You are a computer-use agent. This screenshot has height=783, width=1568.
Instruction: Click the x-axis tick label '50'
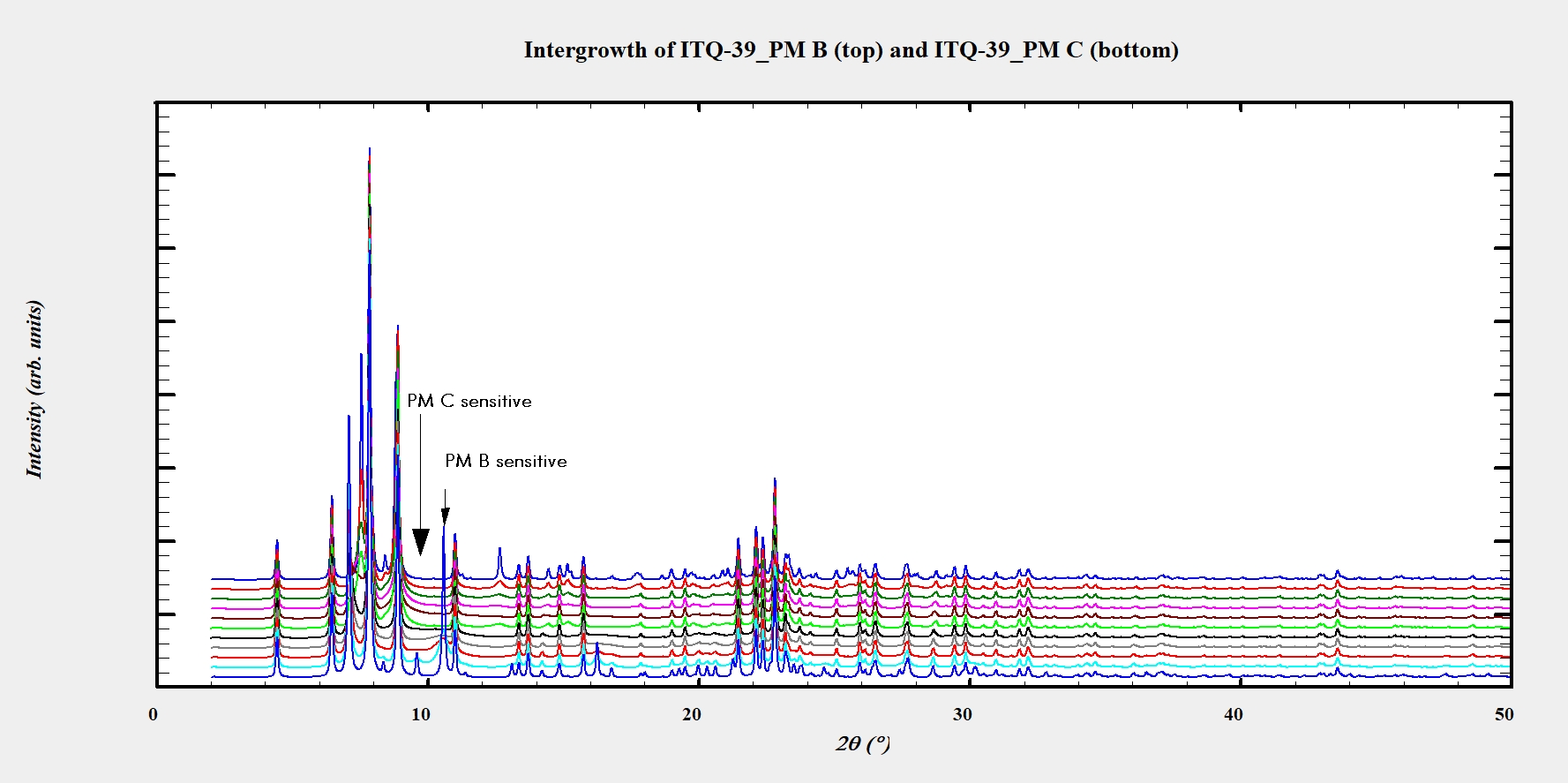(1504, 715)
